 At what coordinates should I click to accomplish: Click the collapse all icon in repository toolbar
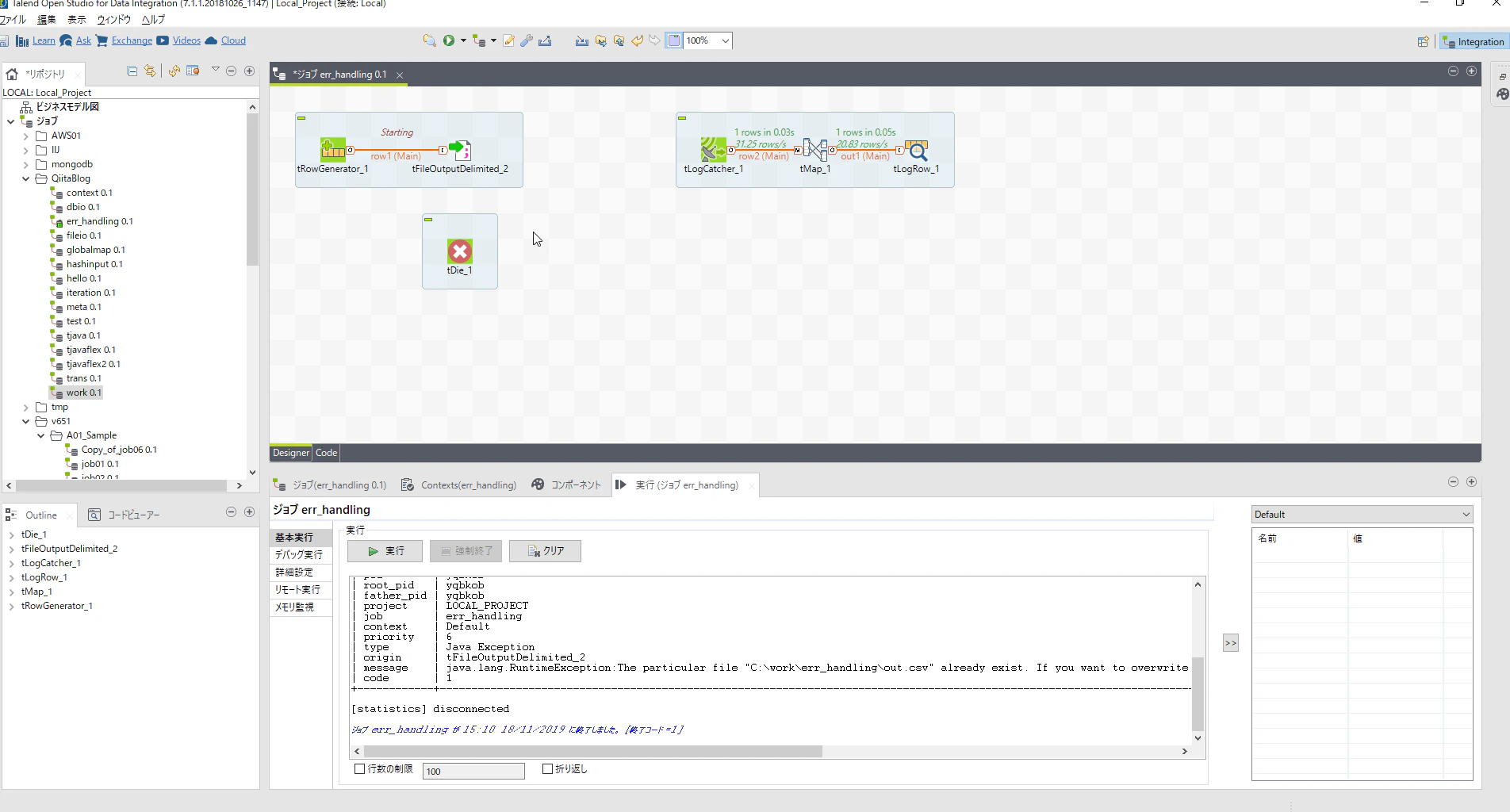132,71
